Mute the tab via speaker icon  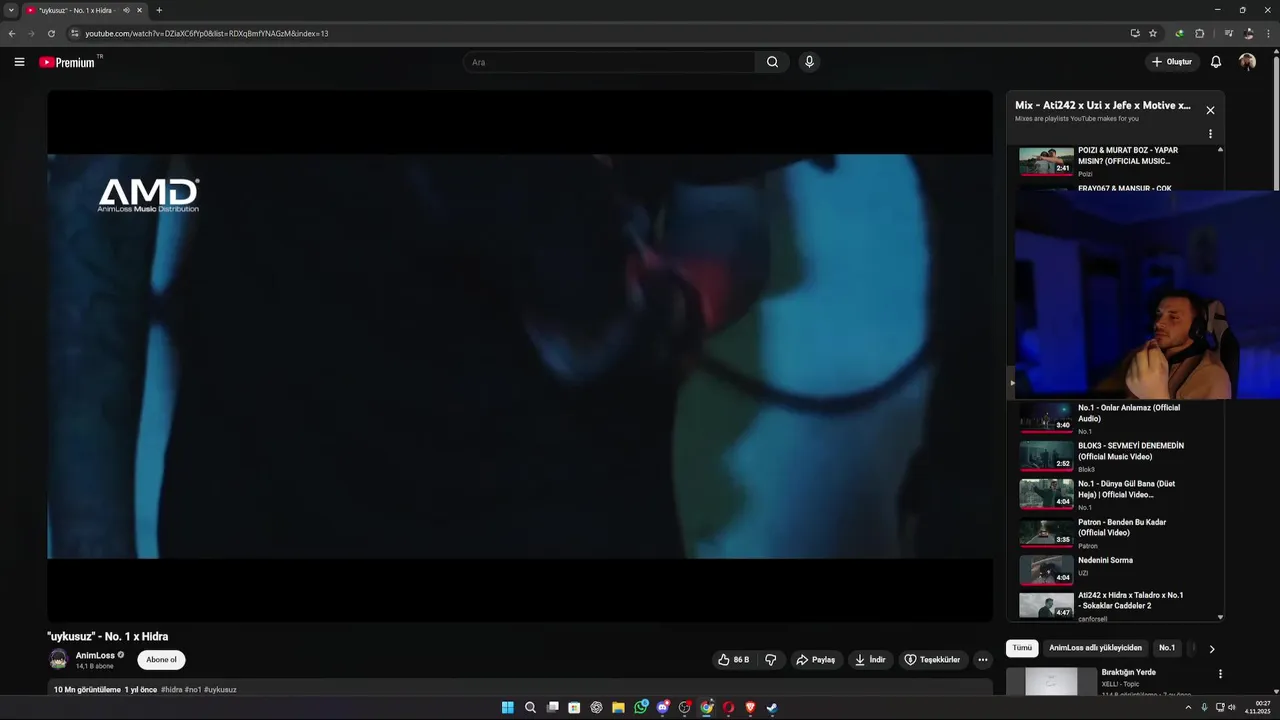tap(126, 10)
